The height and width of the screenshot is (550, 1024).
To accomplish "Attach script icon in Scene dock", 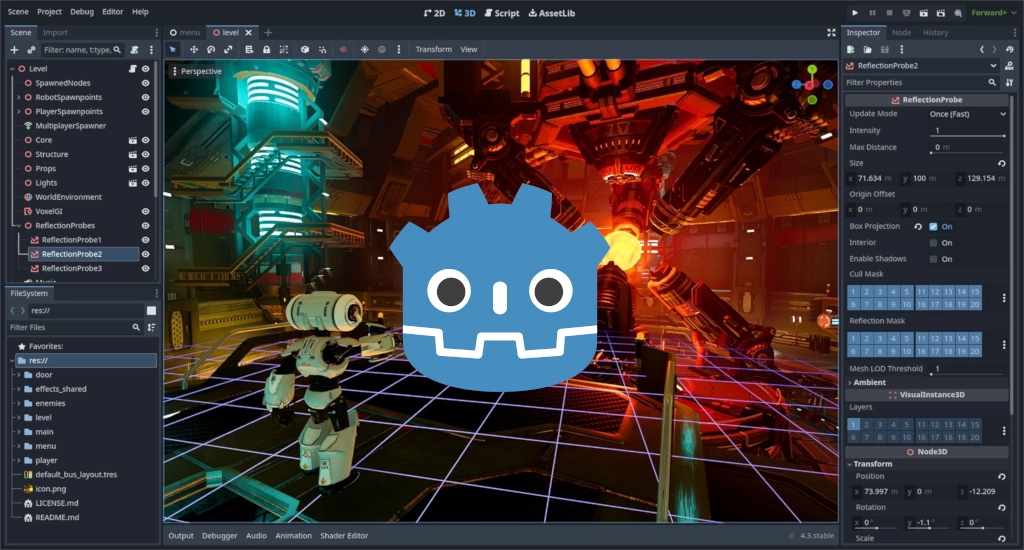I will [x=135, y=50].
